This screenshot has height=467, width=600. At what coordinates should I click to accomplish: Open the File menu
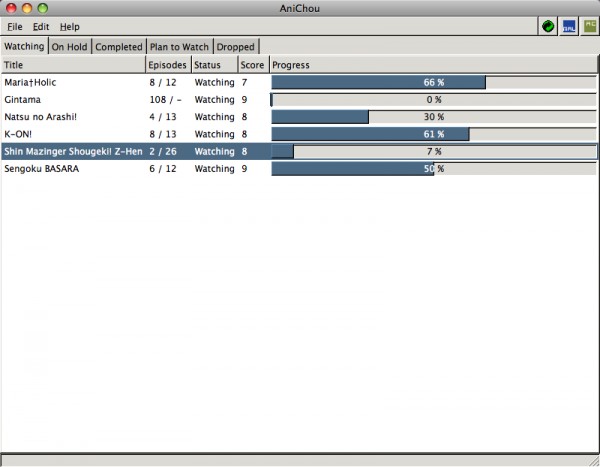tap(15, 27)
